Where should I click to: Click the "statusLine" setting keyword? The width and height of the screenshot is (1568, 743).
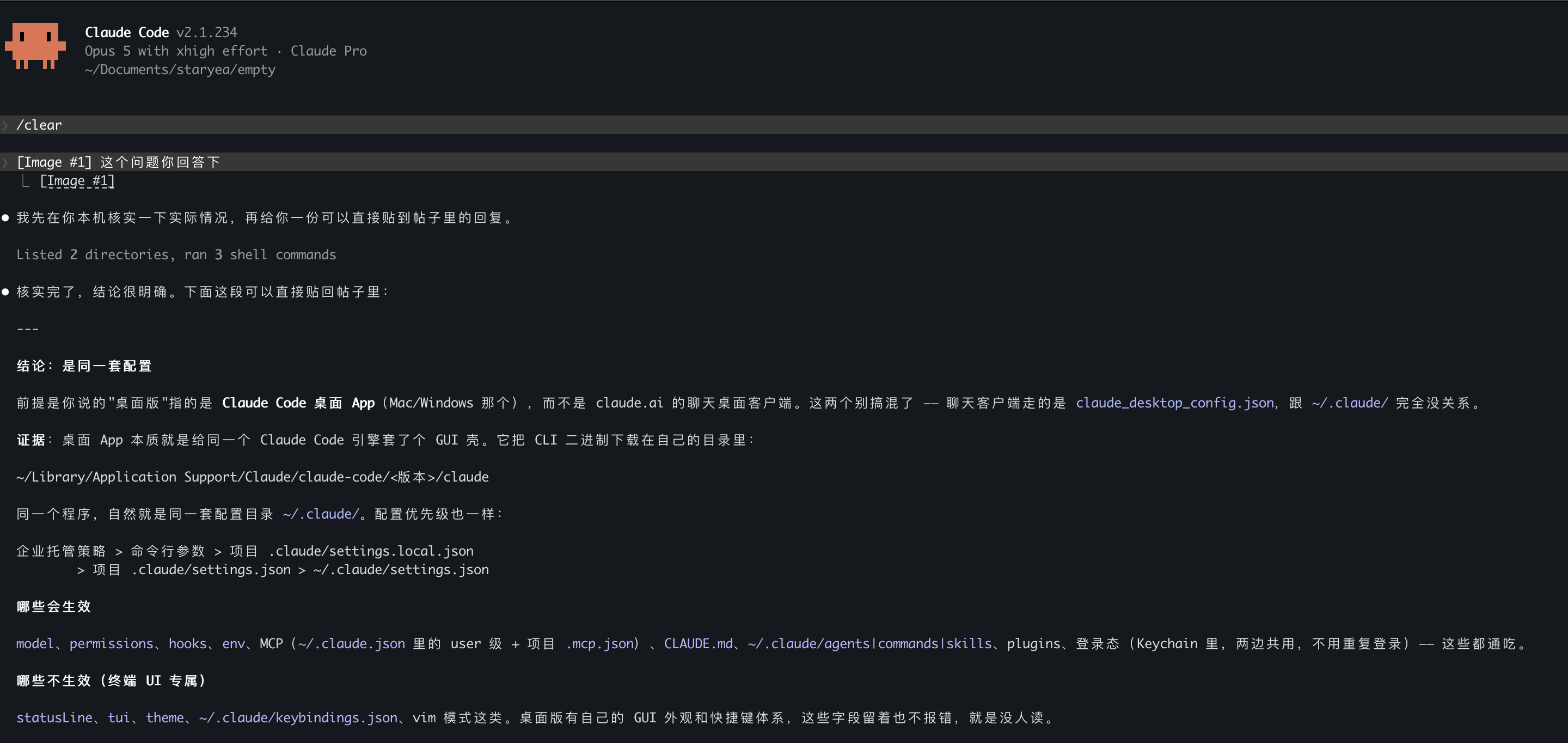[54, 718]
